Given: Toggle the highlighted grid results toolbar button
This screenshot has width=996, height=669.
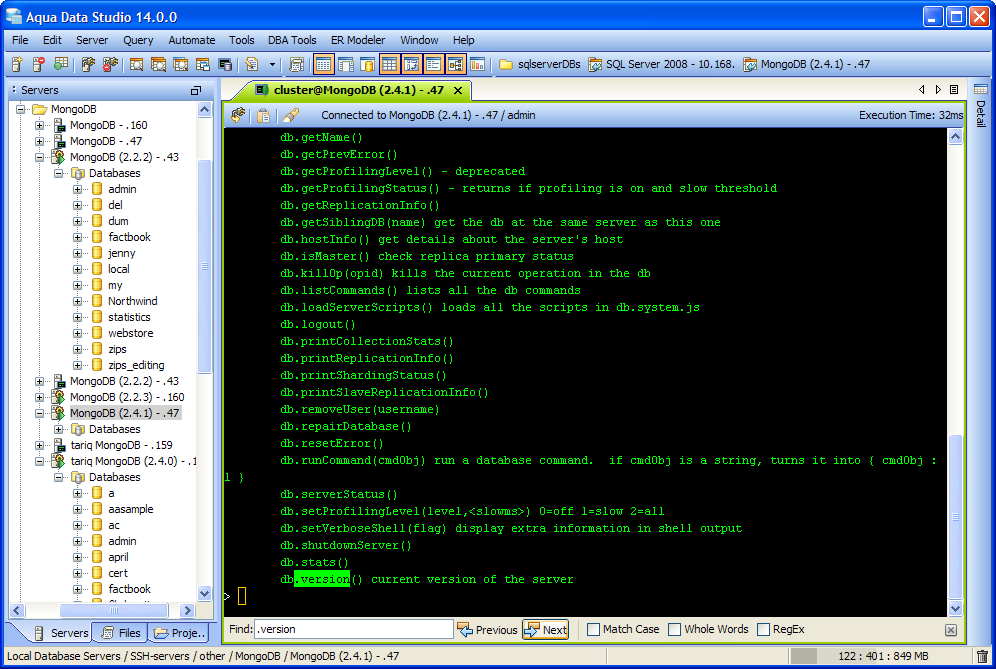Looking at the screenshot, I should 389,64.
